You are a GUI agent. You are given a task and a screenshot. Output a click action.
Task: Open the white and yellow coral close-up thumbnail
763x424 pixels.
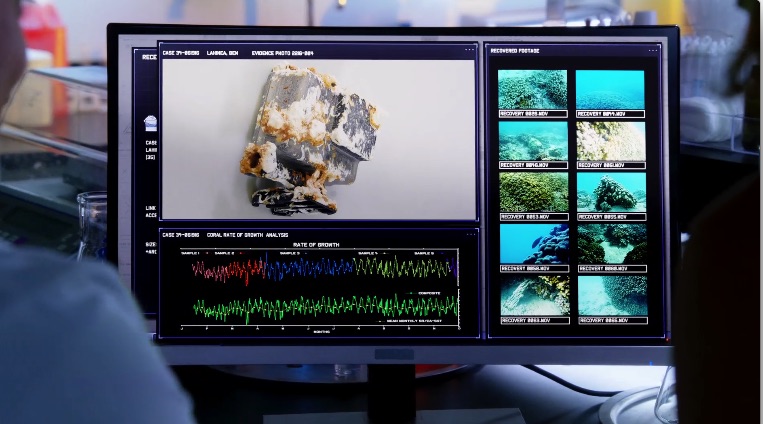(611, 141)
